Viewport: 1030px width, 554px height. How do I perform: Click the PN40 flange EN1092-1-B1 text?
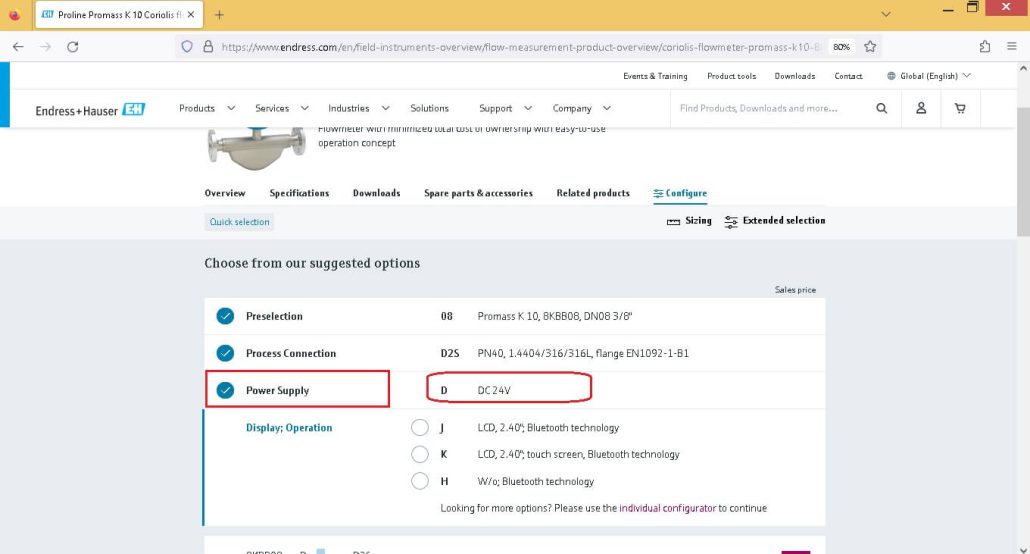583,354
